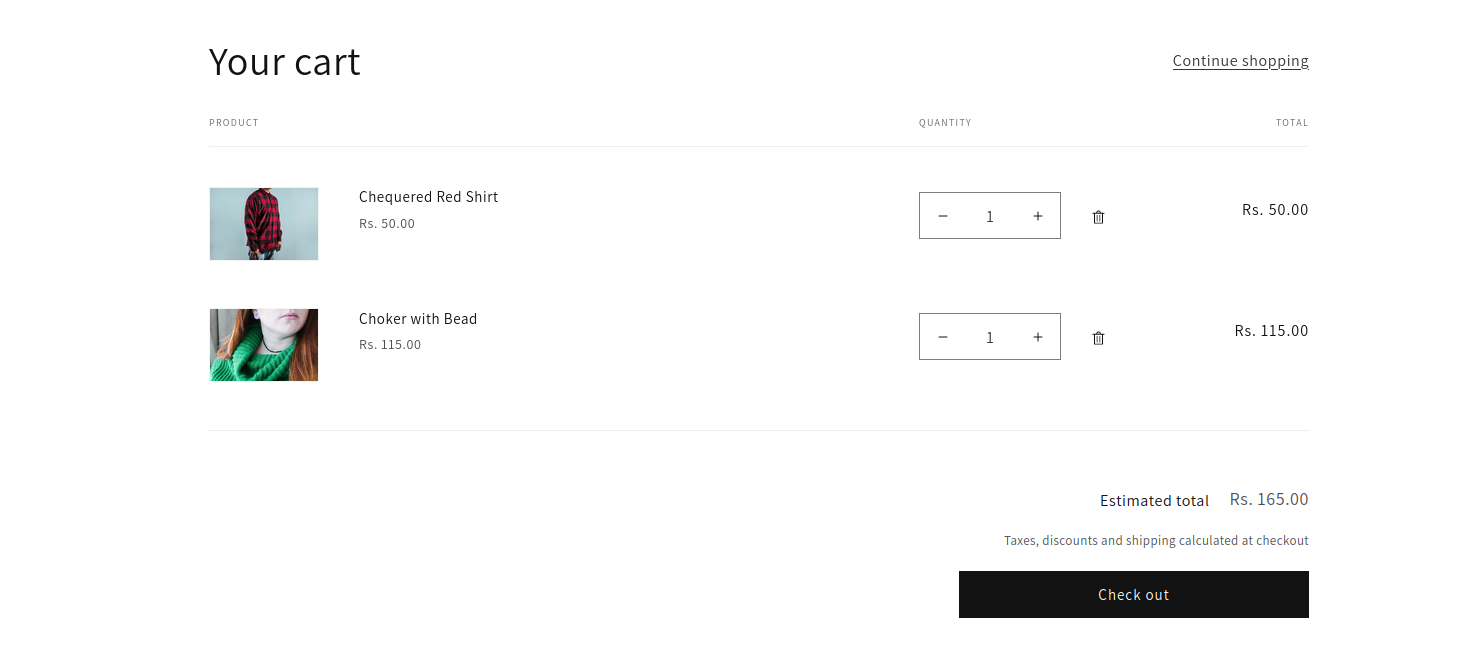Click the Rs. 115.00 line total for Choker
Viewport: 1464px width, 648px height.
[1271, 331]
